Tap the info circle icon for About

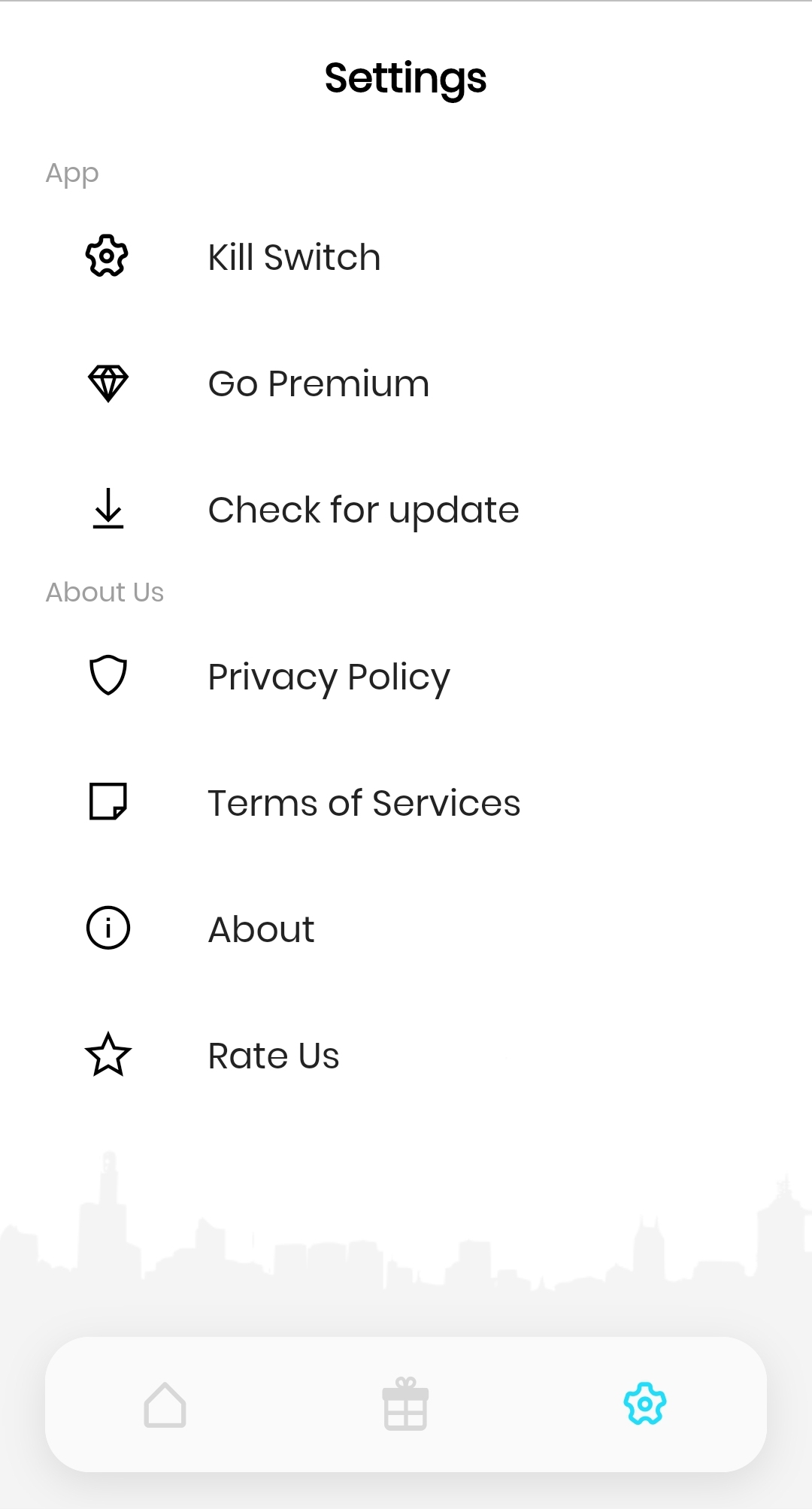pos(108,928)
